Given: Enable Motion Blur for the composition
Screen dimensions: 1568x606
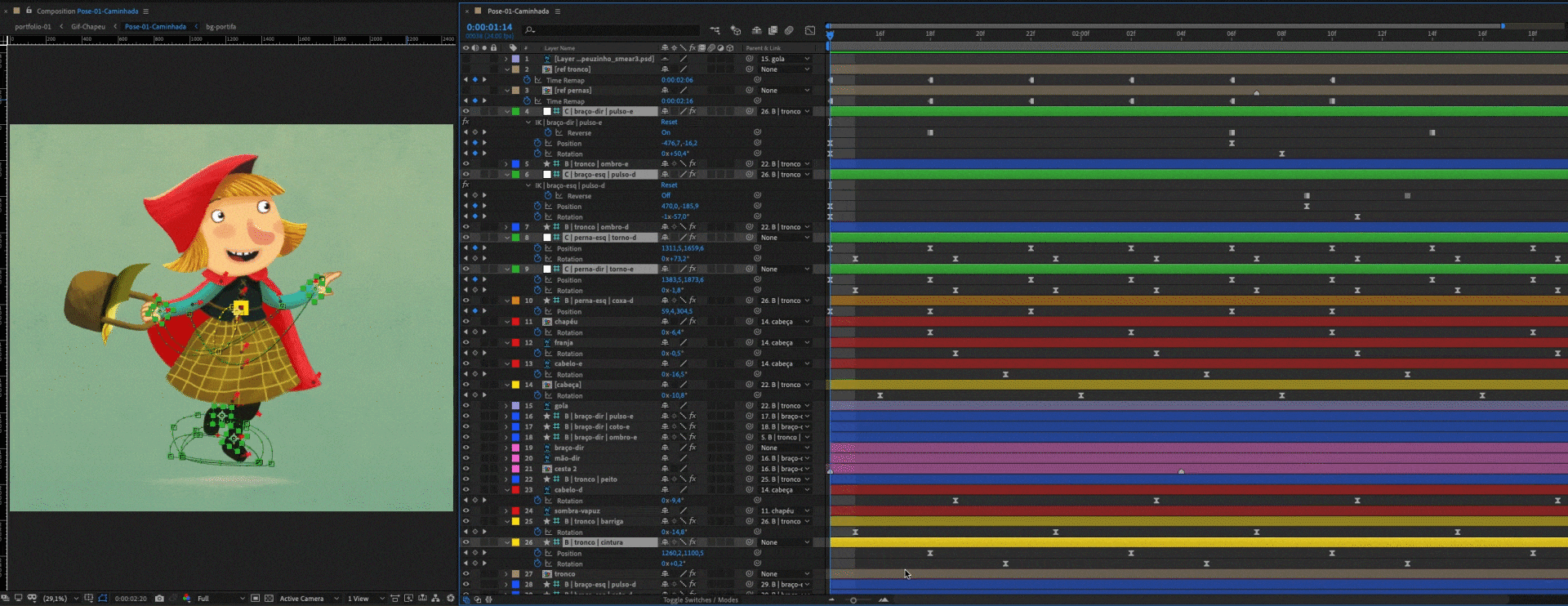Looking at the screenshot, I should tap(789, 30).
